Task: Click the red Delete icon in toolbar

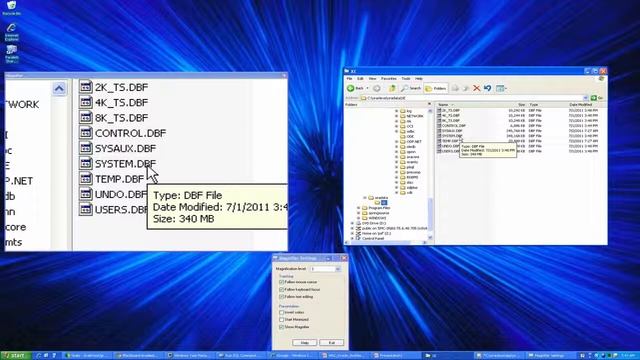Action: pyautogui.click(x=476, y=88)
